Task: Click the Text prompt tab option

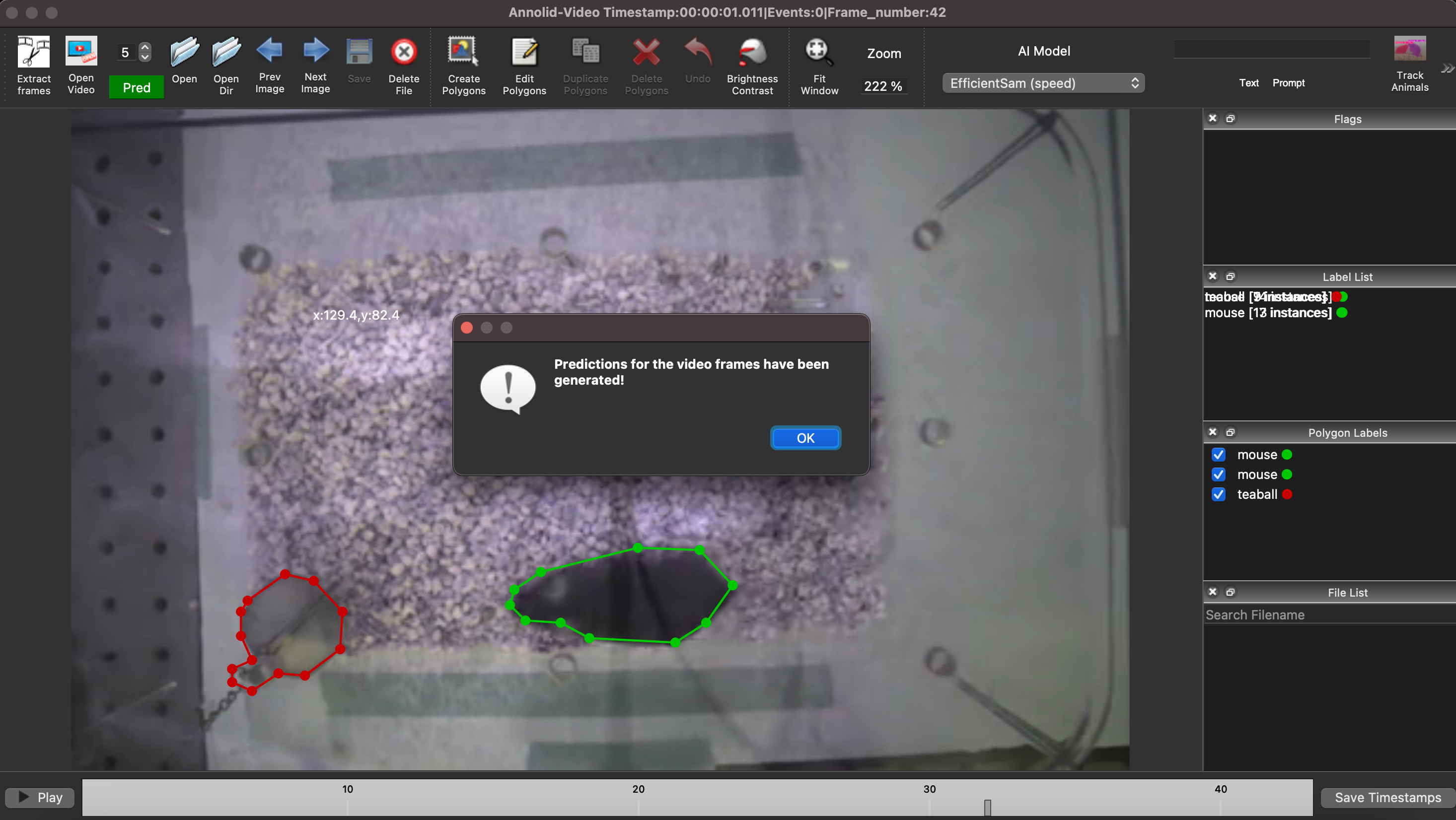Action: click(x=1248, y=83)
